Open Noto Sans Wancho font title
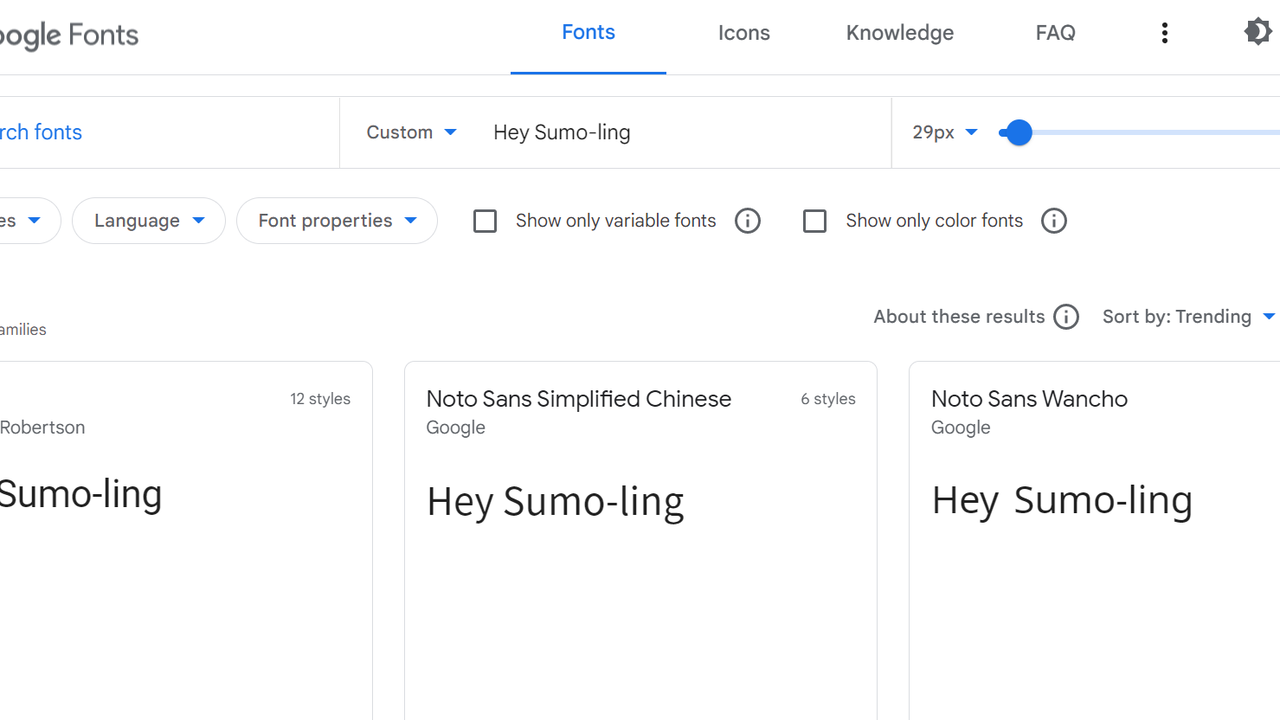 coord(1029,399)
